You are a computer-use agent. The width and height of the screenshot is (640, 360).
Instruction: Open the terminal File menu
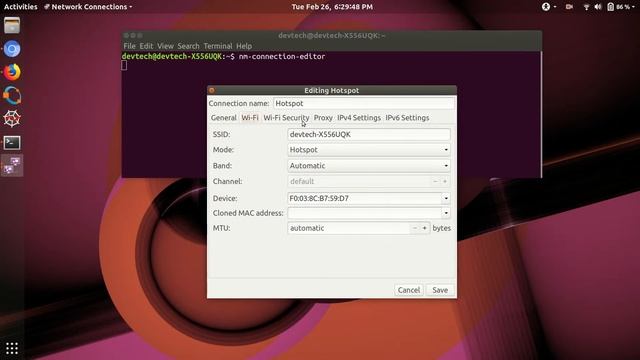pos(129,46)
